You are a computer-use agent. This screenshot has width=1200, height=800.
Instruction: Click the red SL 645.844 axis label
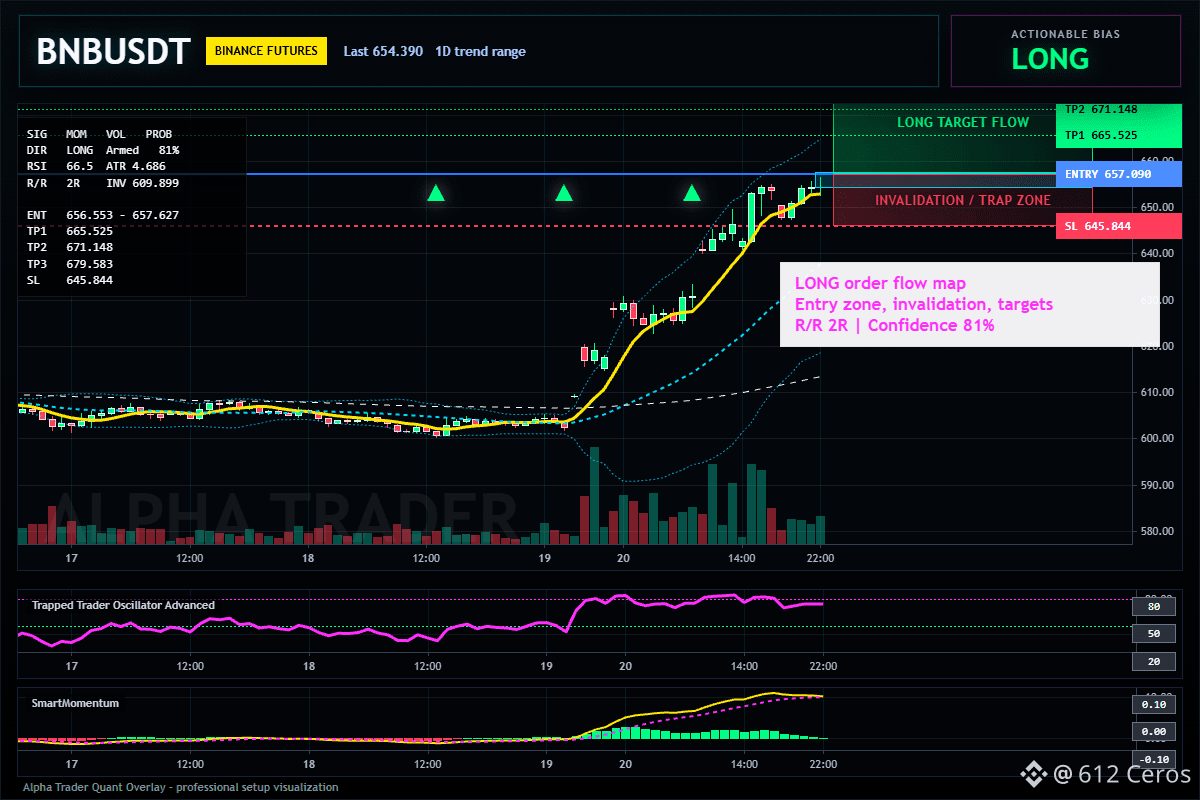(x=1118, y=226)
